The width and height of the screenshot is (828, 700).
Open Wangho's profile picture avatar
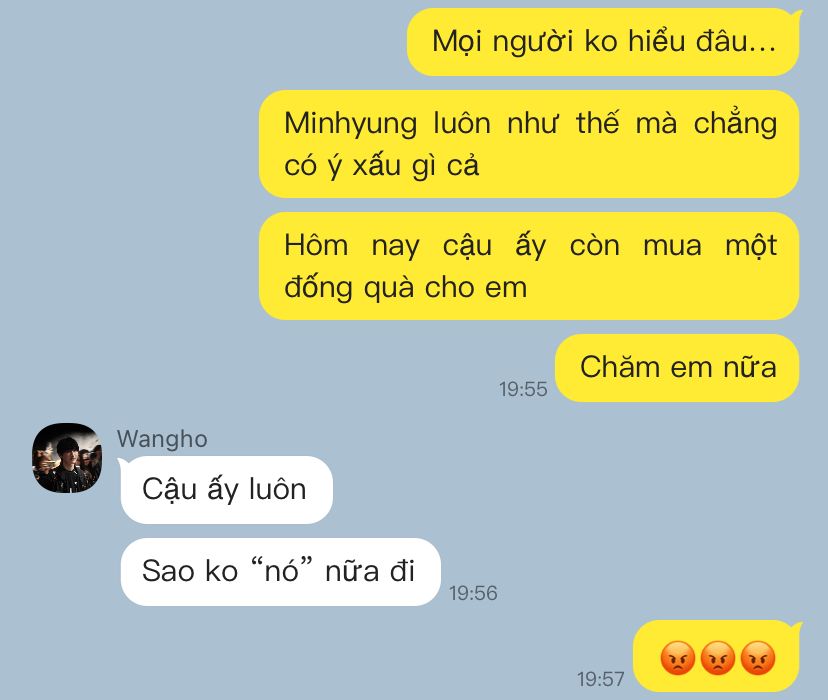67,458
